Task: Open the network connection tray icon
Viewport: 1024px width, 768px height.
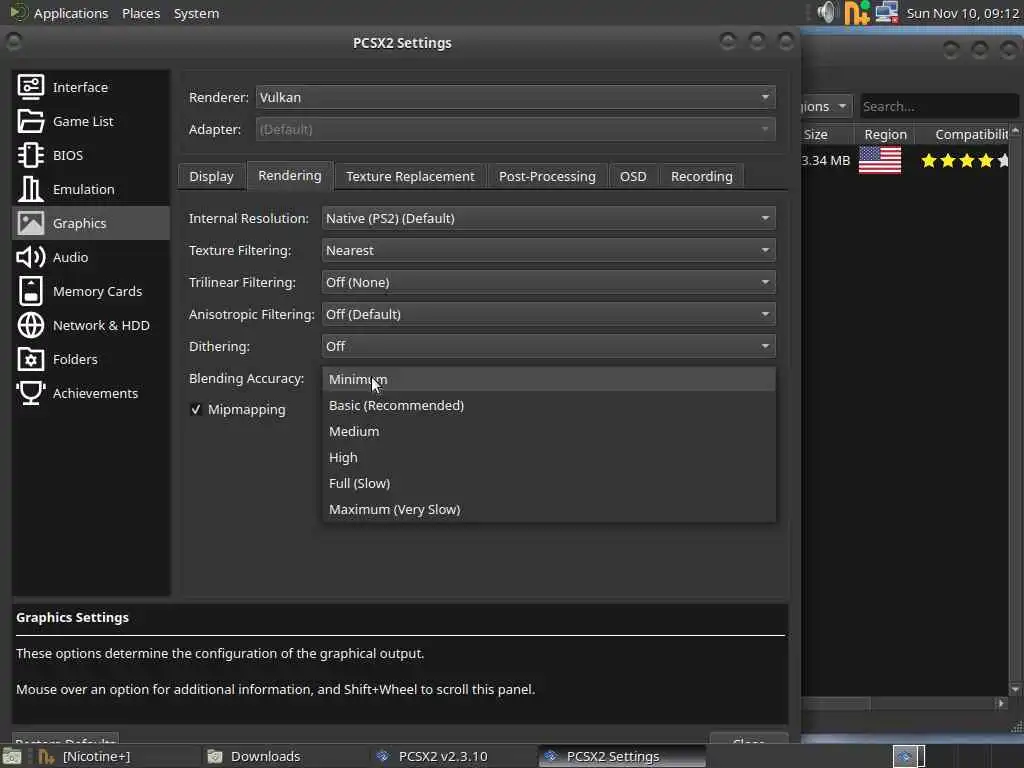Action: pyautogui.click(x=886, y=12)
